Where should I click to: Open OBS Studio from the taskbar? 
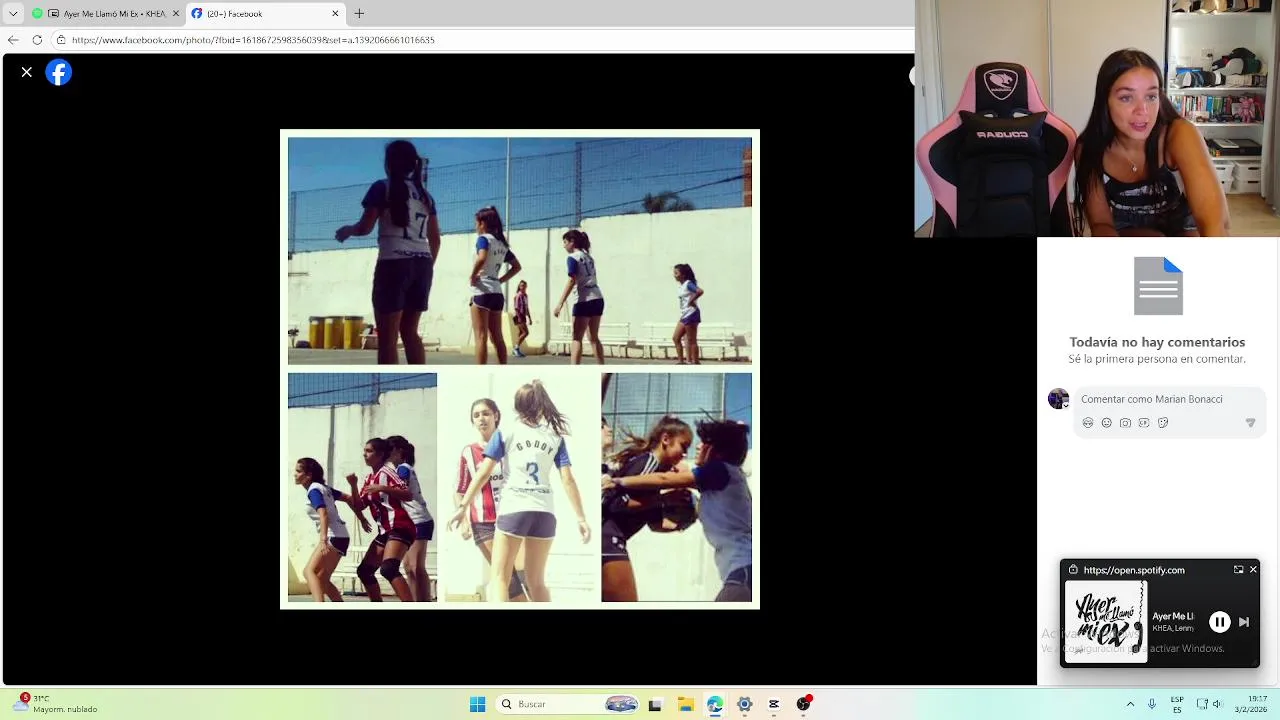pyautogui.click(x=803, y=704)
